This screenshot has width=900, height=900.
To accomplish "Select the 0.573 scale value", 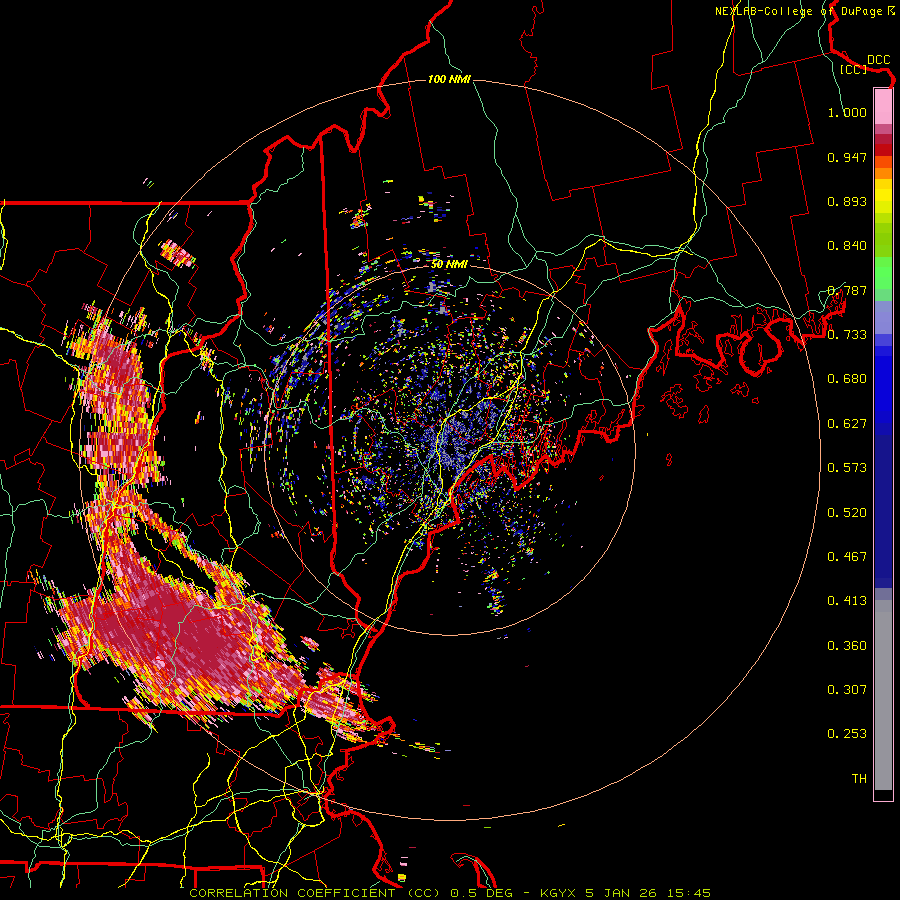I will tap(847, 468).
